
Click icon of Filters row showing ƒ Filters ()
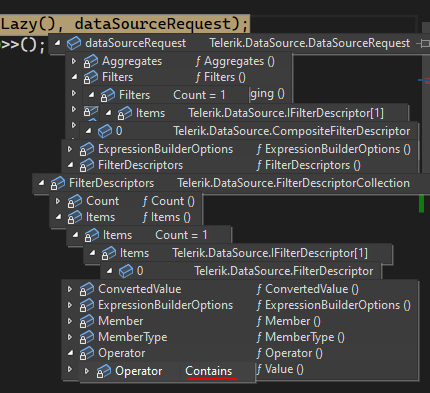91,78
